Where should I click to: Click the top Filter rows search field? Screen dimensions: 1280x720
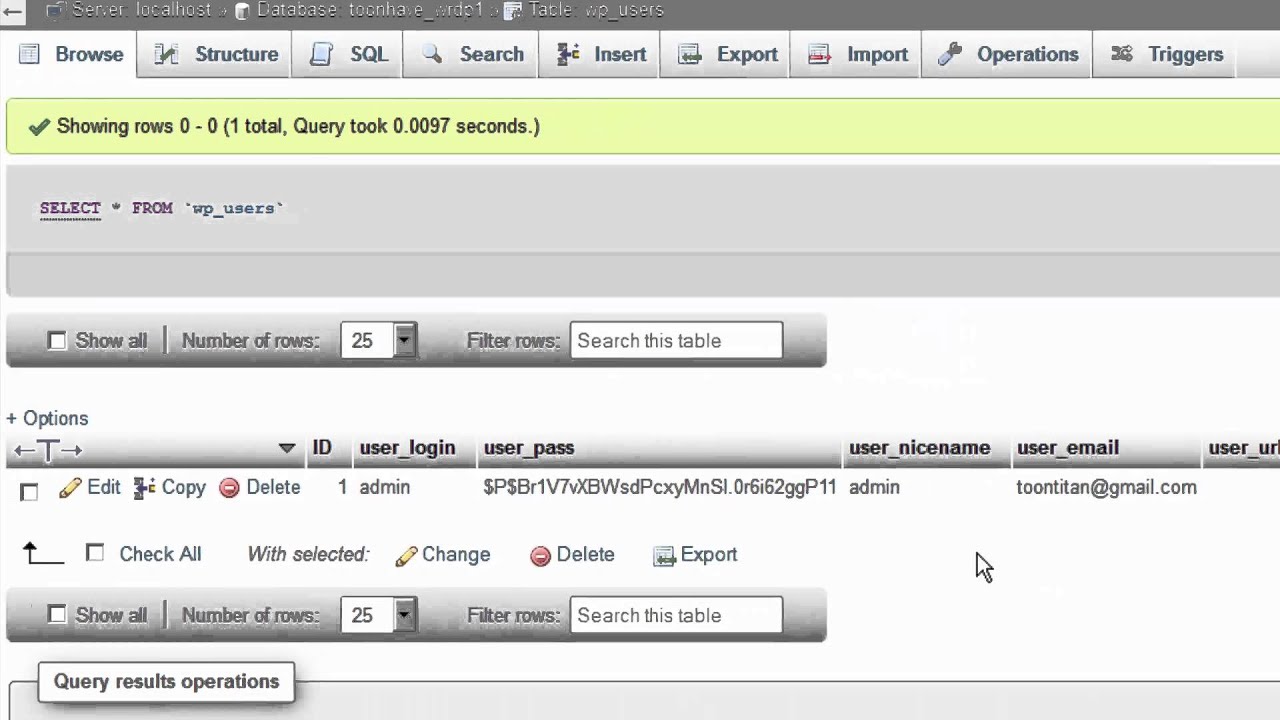tap(676, 341)
